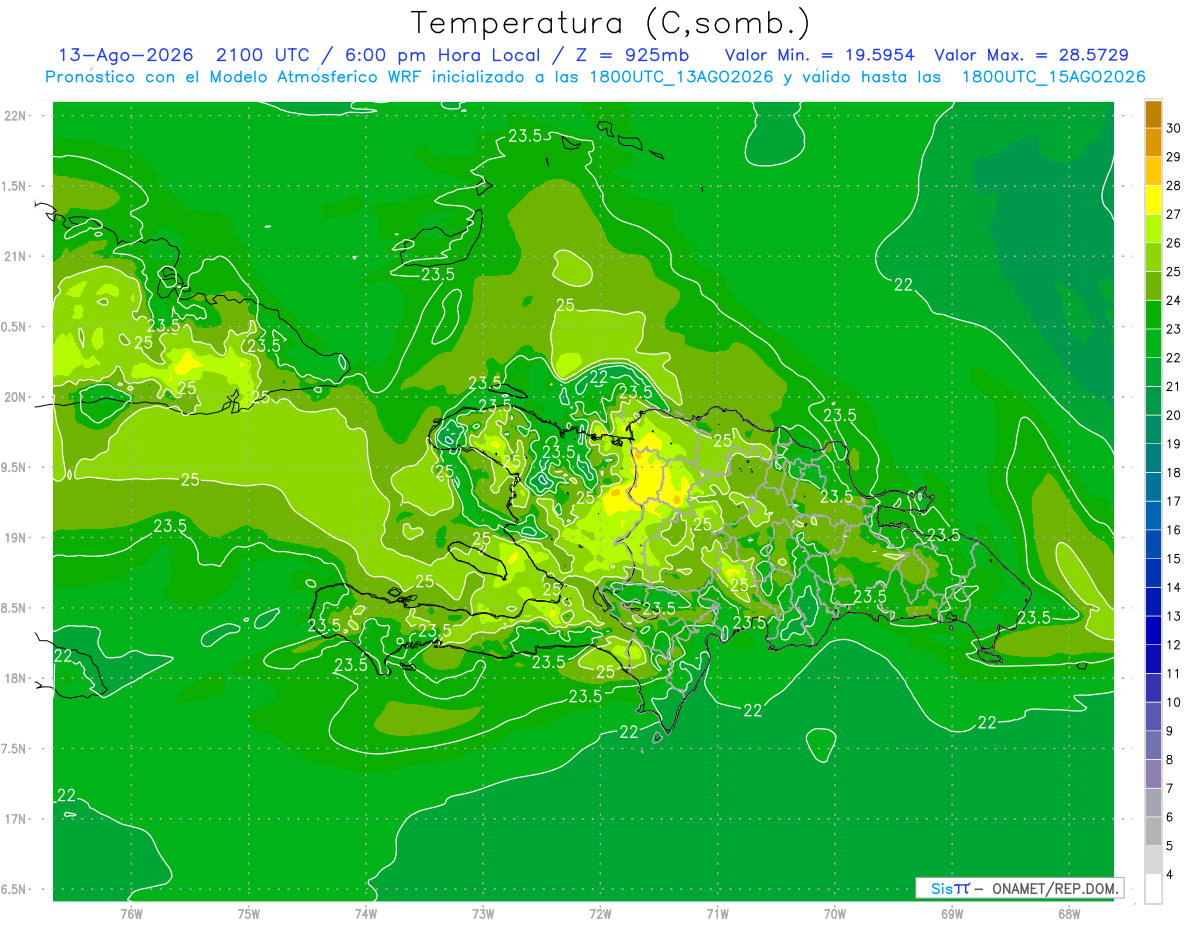
Task: Click the legend value '18'
Action: tap(1174, 472)
